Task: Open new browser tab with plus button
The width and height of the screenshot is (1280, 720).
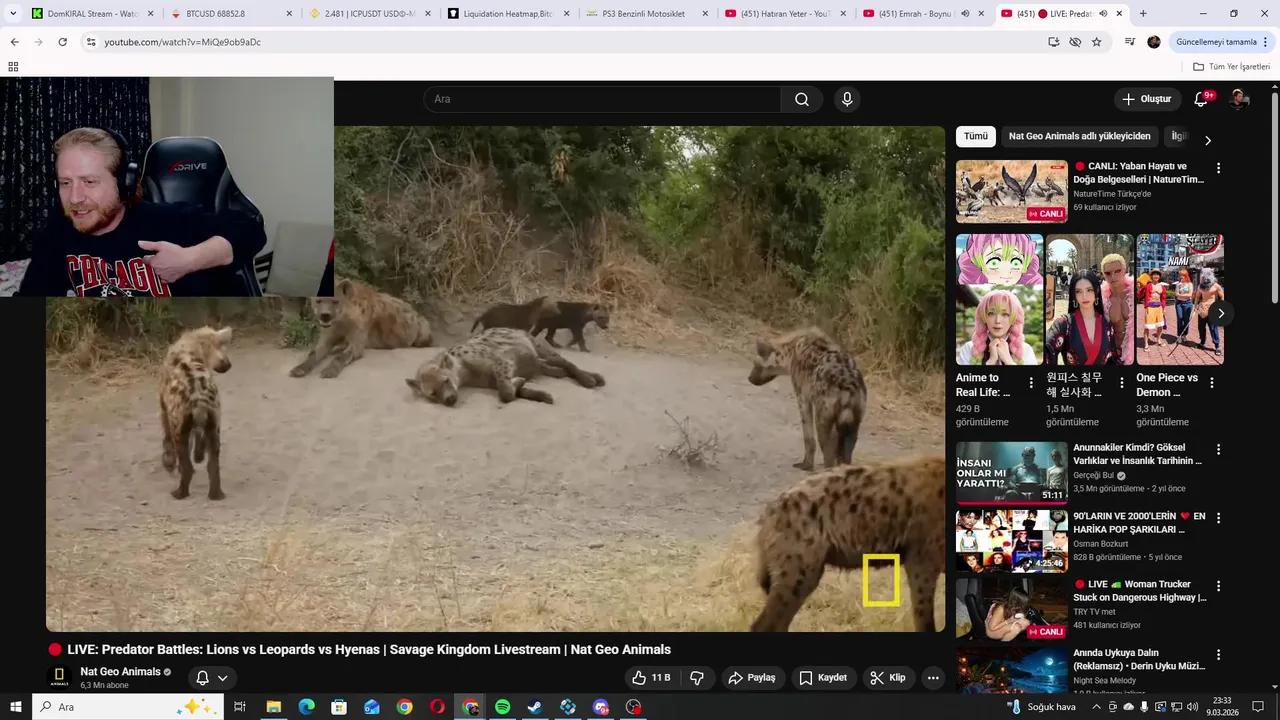Action: [1143, 14]
